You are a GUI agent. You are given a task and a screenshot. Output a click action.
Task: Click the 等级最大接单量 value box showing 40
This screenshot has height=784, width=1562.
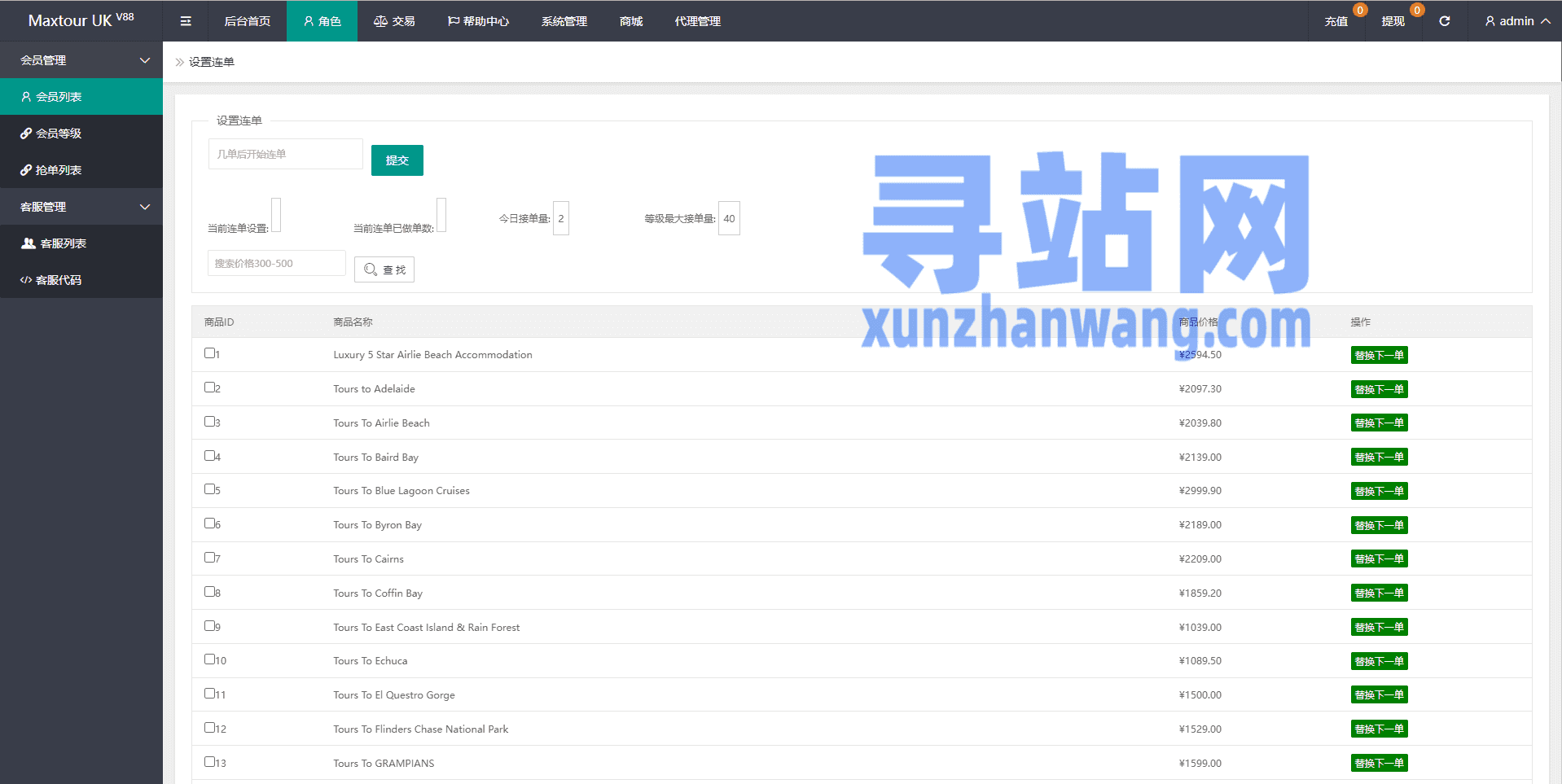click(729, 218)
